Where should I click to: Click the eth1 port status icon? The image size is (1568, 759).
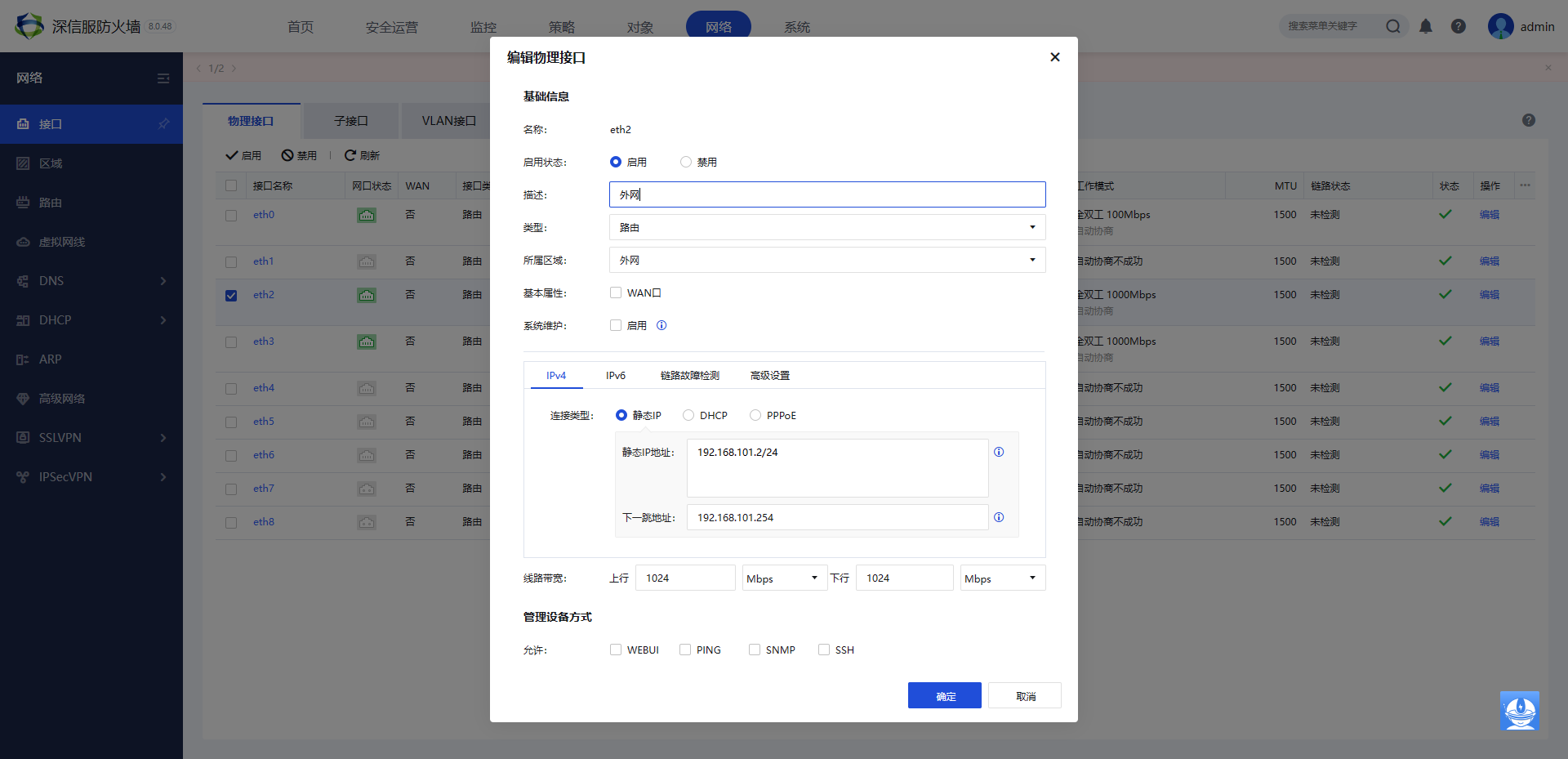(x=367, y=261)
